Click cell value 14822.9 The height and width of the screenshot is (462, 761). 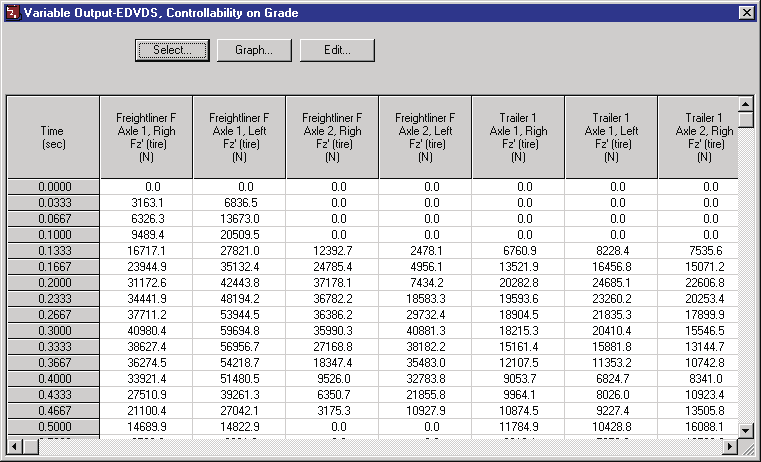pyautogui.click(x=240, y=427)
